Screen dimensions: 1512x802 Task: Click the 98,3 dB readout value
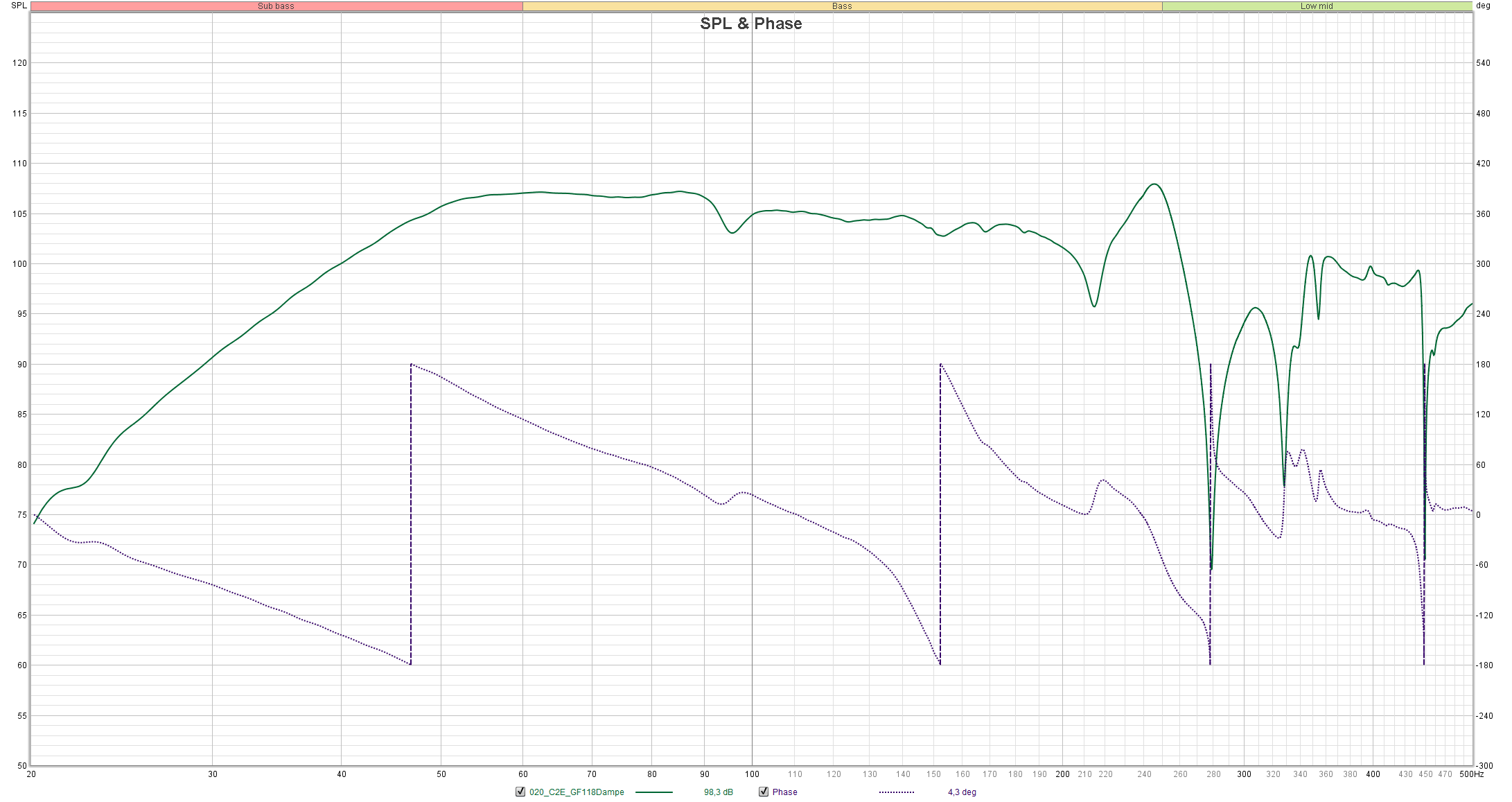(x=719, y=792)
